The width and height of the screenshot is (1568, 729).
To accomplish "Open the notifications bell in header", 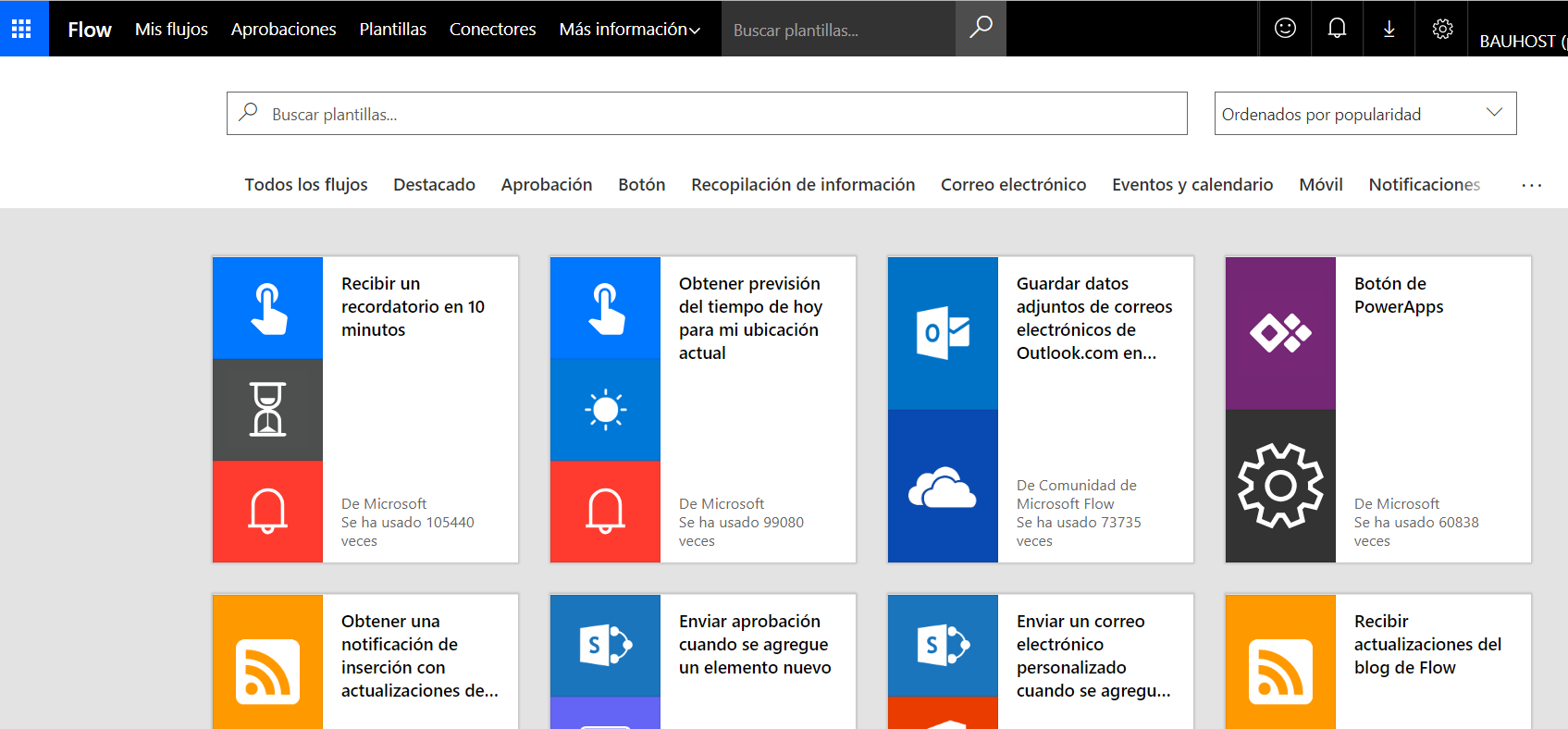I will (x=1337, y=29).
